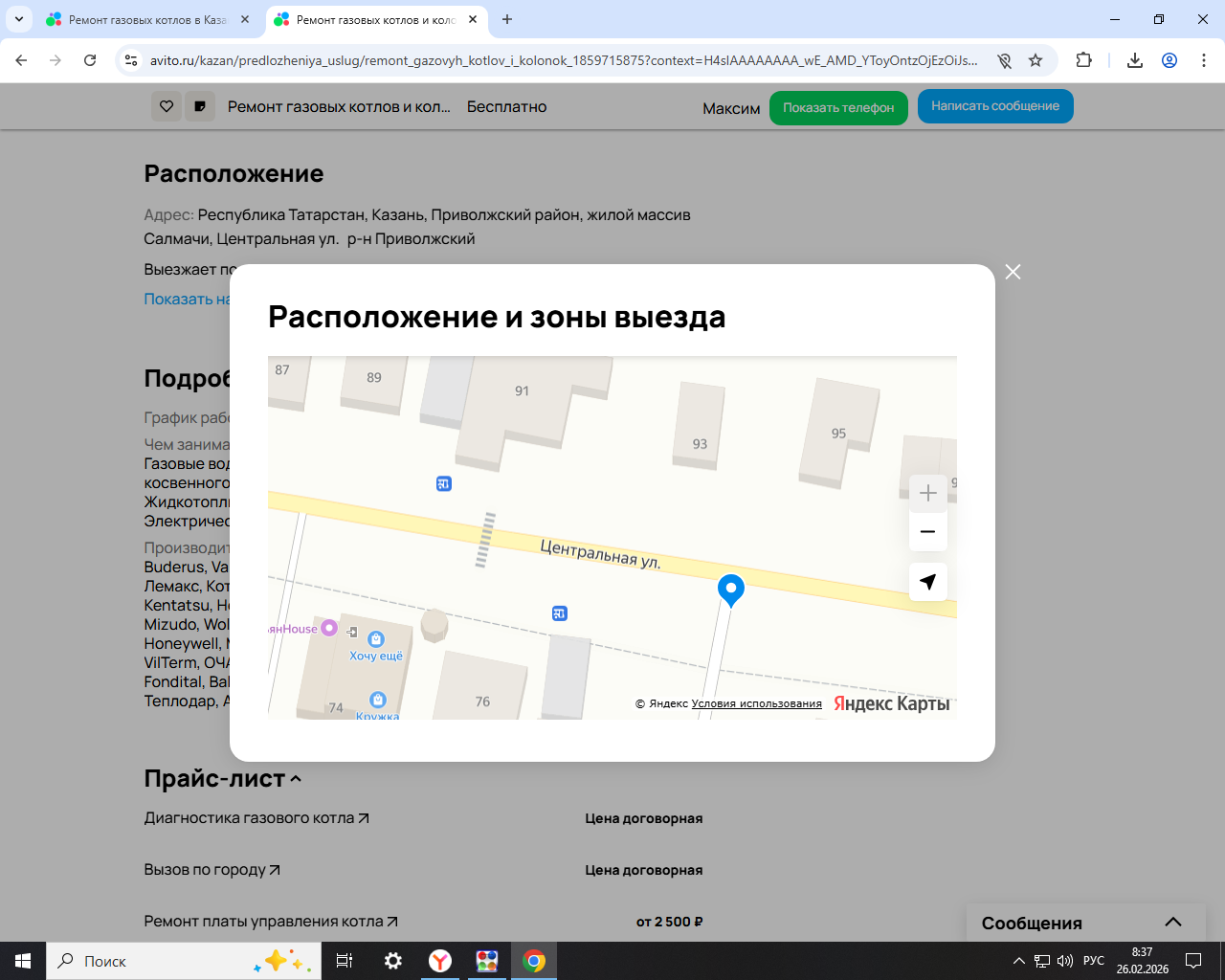Close the location map popup
Screen dimensions: 1225x980
pos(1013,272)
